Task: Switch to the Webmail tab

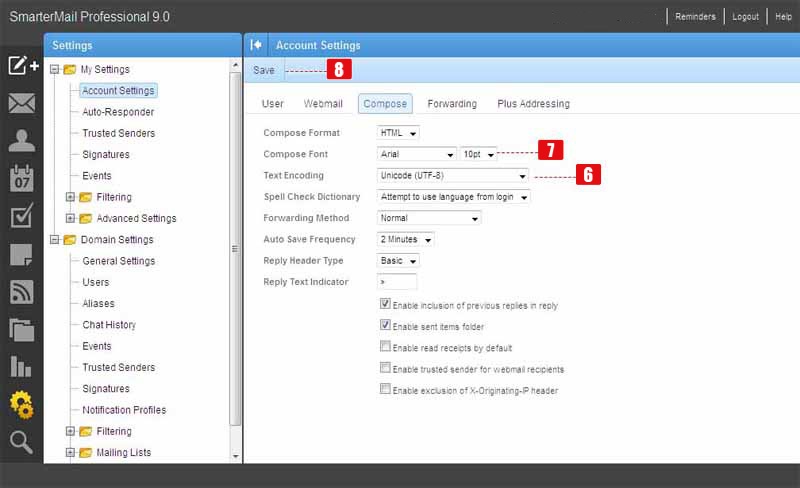Action: coord(323,104)
